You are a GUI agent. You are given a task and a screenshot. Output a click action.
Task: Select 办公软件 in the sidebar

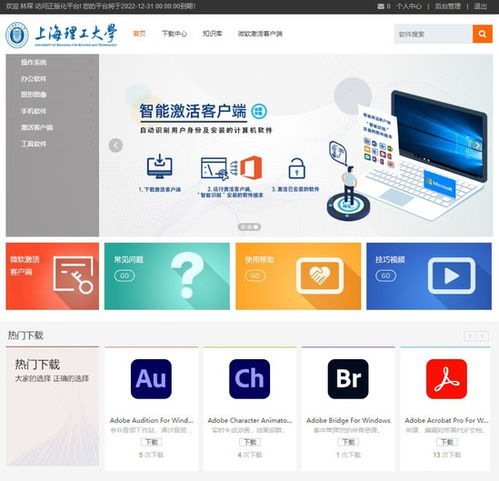point(34,79)
